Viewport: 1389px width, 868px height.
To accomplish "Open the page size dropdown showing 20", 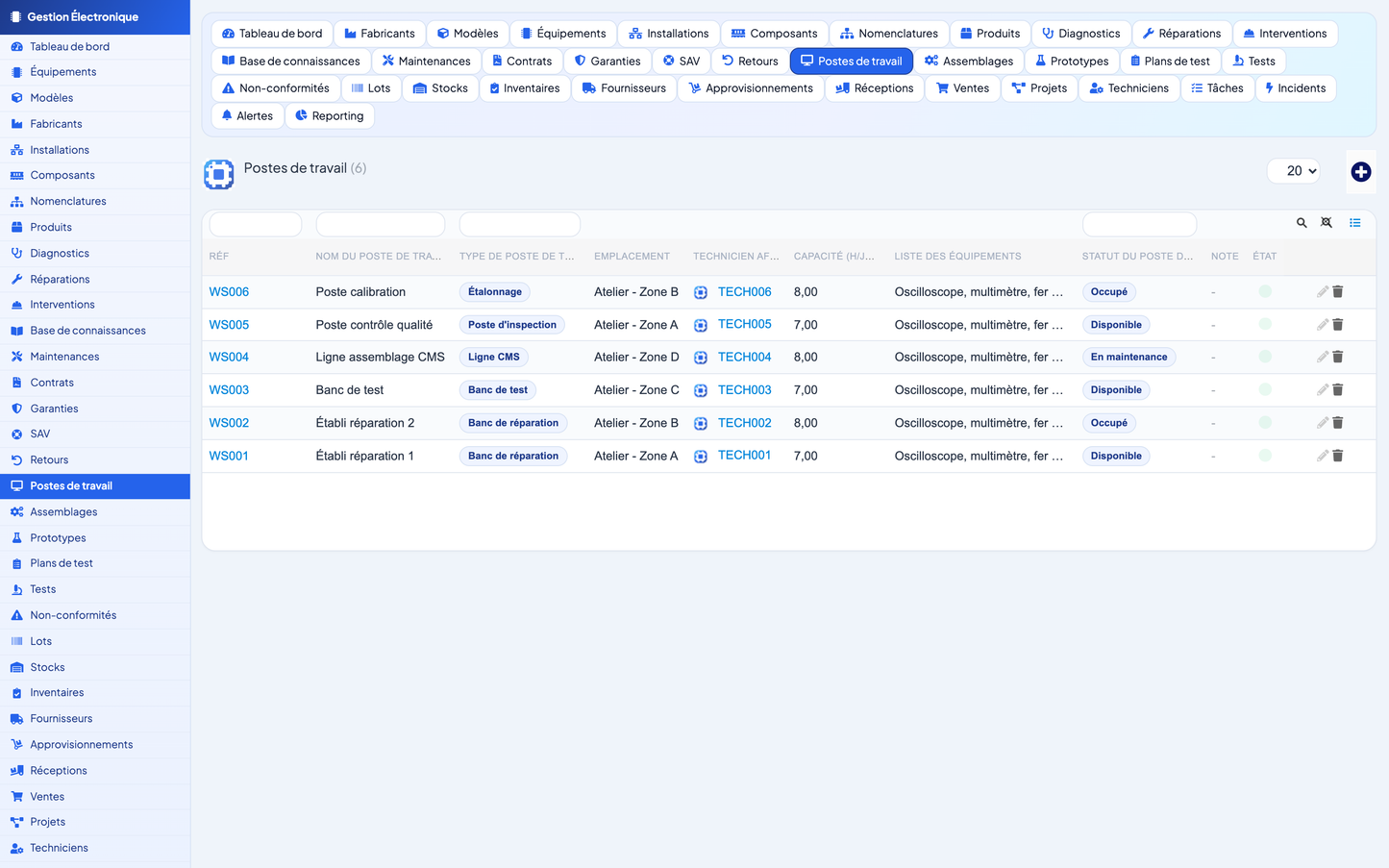I will (1294, 171).
